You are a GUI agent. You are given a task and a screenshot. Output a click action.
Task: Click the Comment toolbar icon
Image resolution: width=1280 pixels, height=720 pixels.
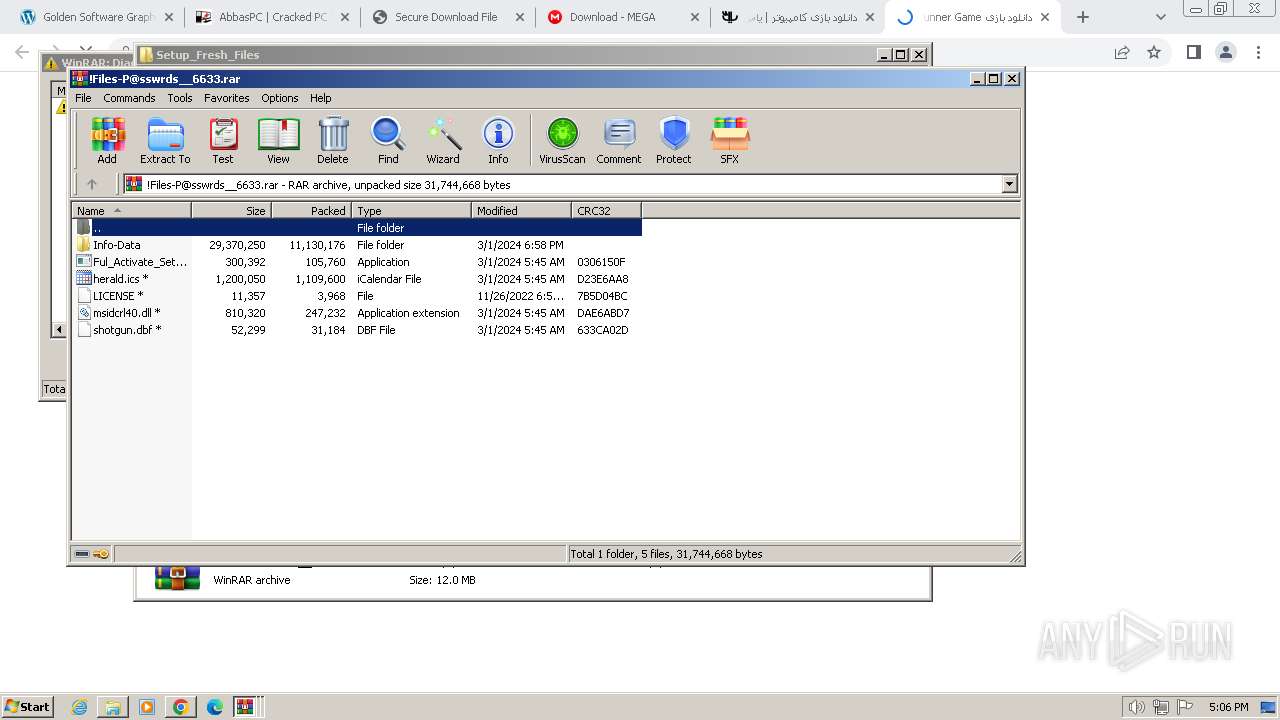tap(619, 140)
